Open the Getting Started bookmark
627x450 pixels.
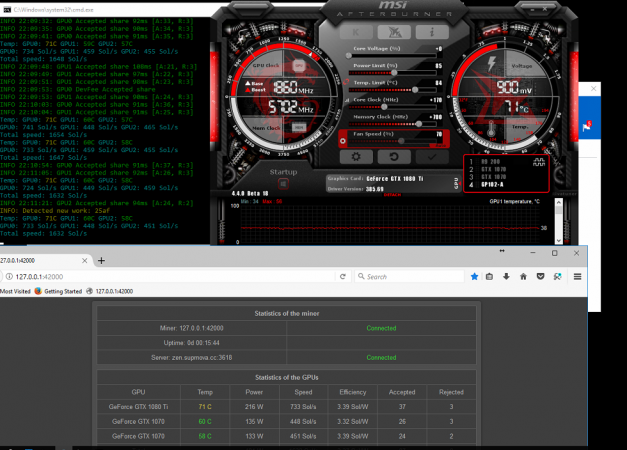[x=58, y=291]
